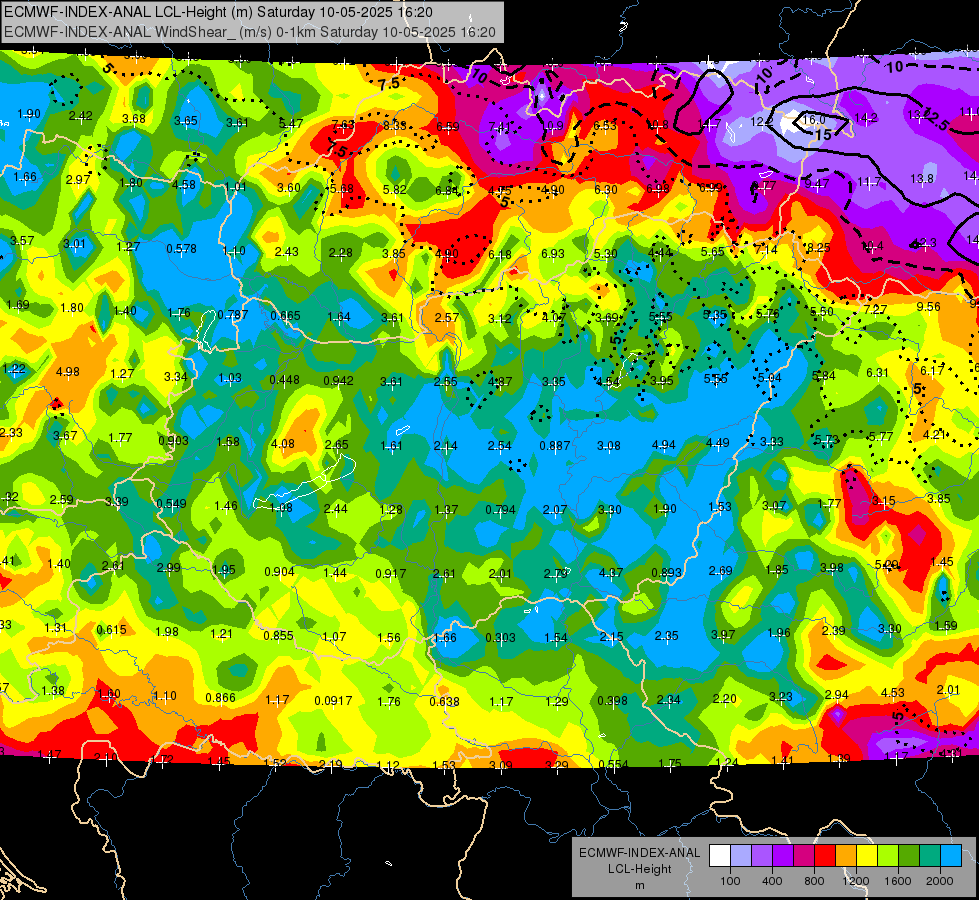Image resolution: width=979 pixels, height=900 pixels.
Task: Click the WindShear 0-1km title line
Action: point(250,32)
